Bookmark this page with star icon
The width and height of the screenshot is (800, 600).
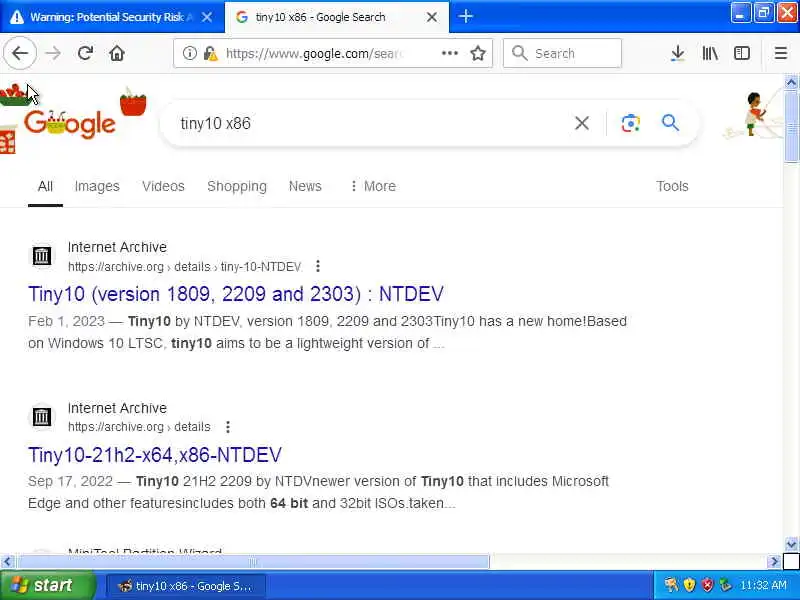478,53
